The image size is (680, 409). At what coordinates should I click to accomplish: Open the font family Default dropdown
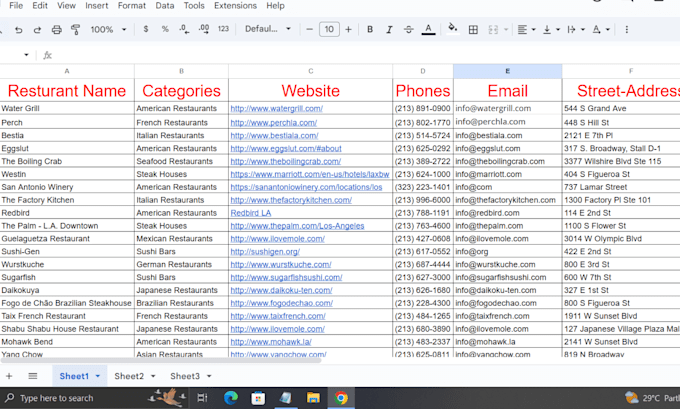point(268,29)
